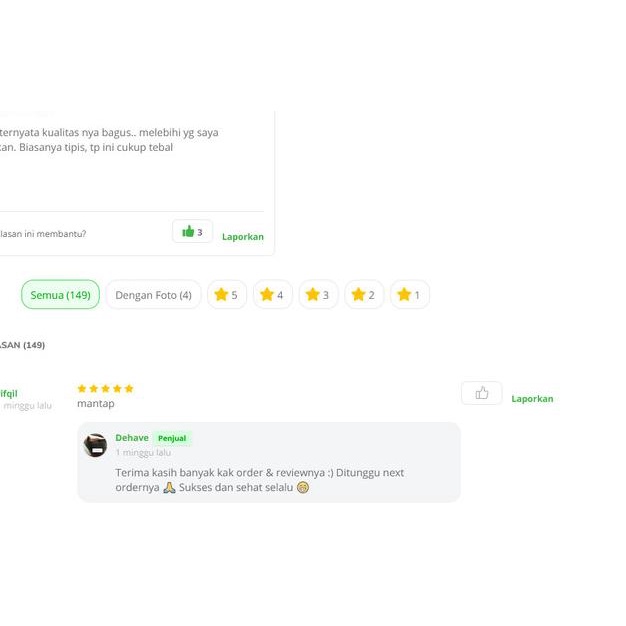626x626 pixels.
Task: Show only 4-star reviews
Action: [x=272, y=295]
